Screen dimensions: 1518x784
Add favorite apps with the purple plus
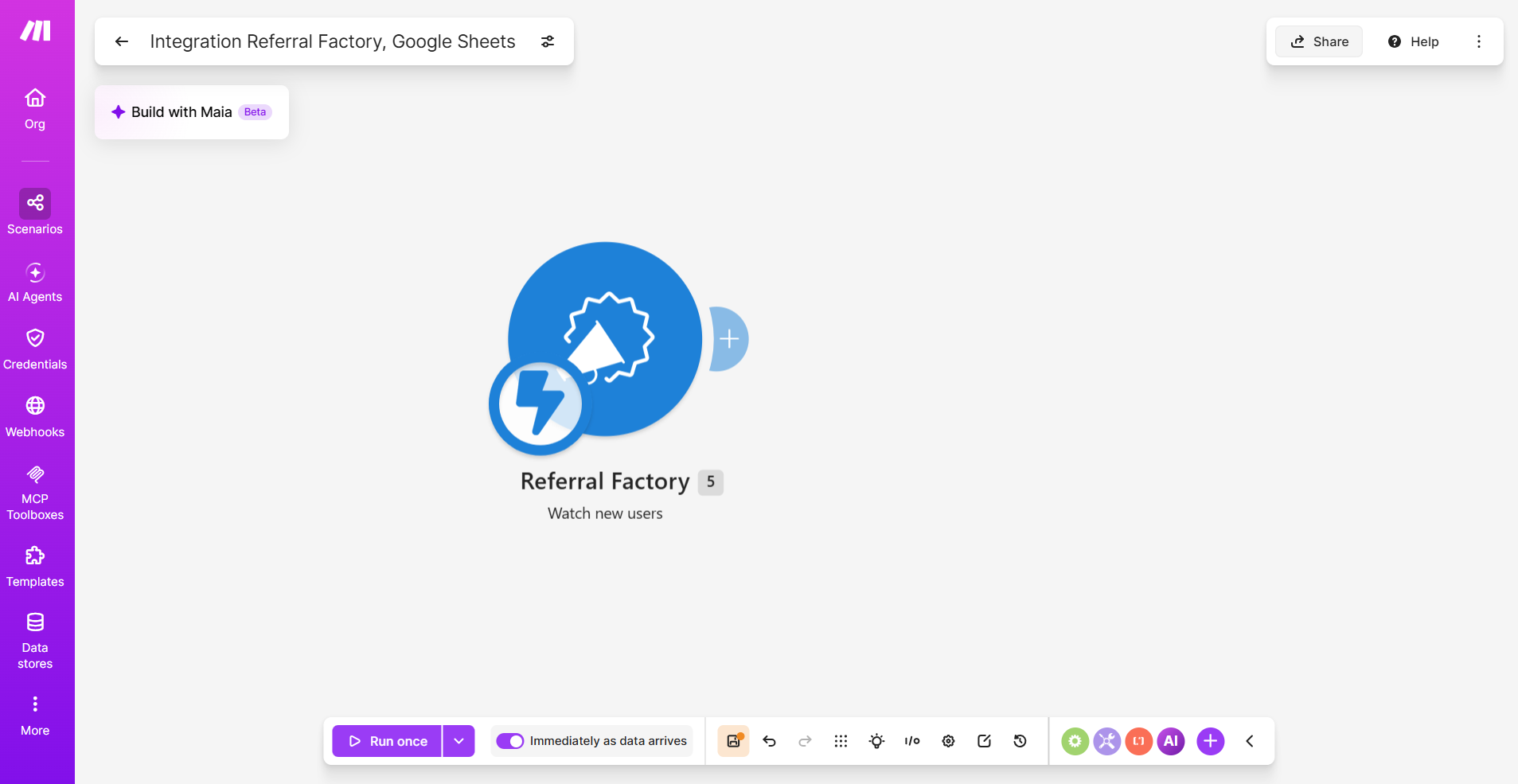coord(1210,741)
